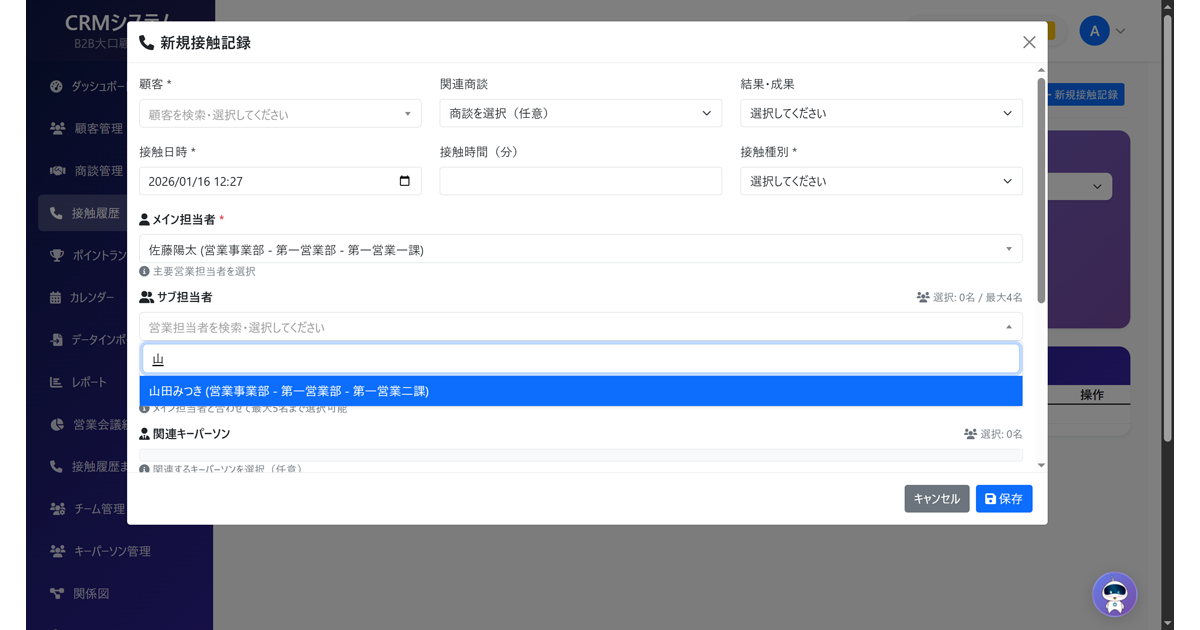Open the 結果・成果 select box
1200x630 pixels.
pyautogui.click(x=880, y=114)
